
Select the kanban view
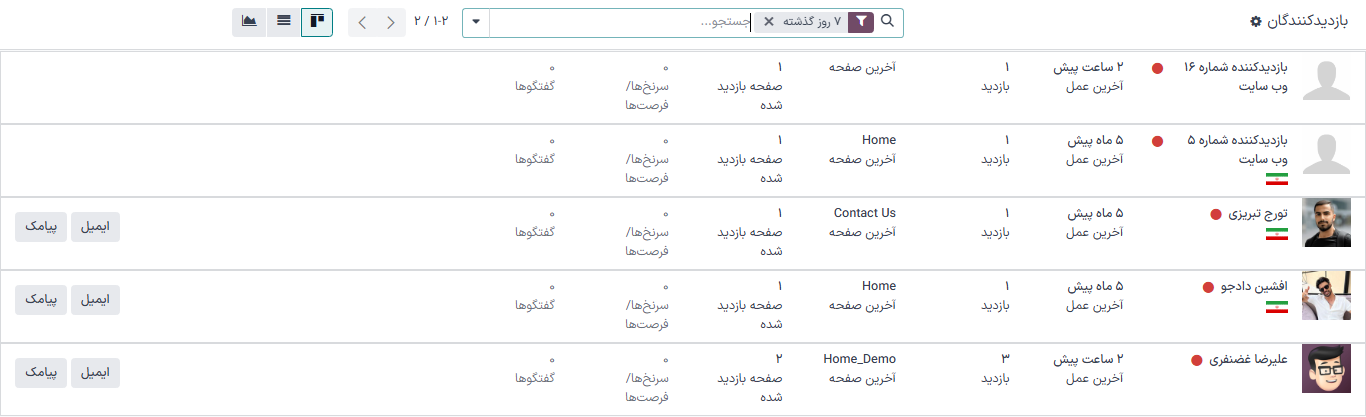317,21
